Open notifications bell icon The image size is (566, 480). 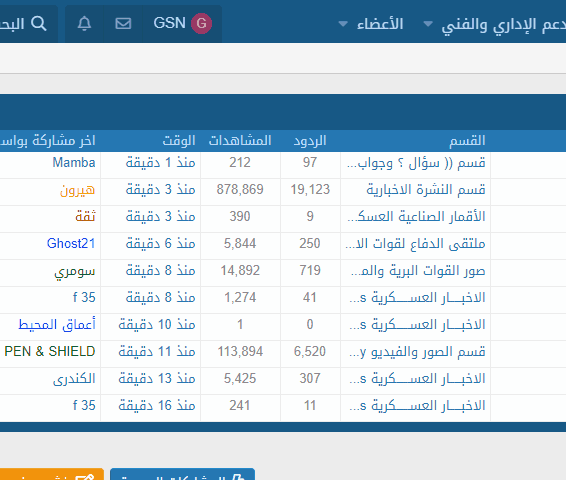[x=84, y=24]
